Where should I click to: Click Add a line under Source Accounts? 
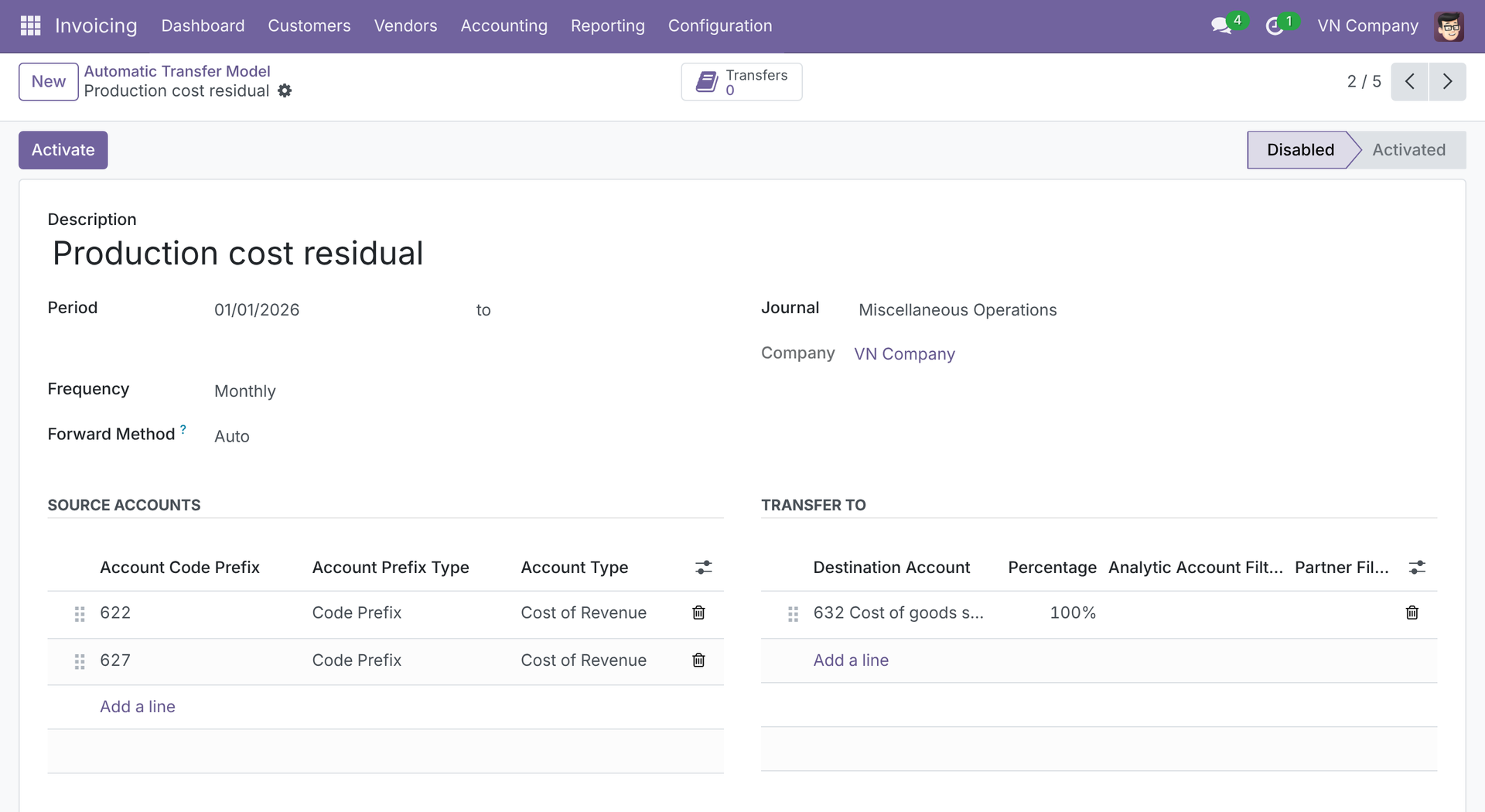(138, 706)
